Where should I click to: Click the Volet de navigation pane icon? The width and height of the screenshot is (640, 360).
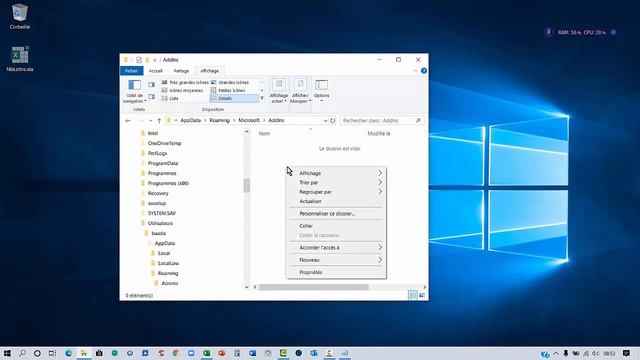[134, 85]
